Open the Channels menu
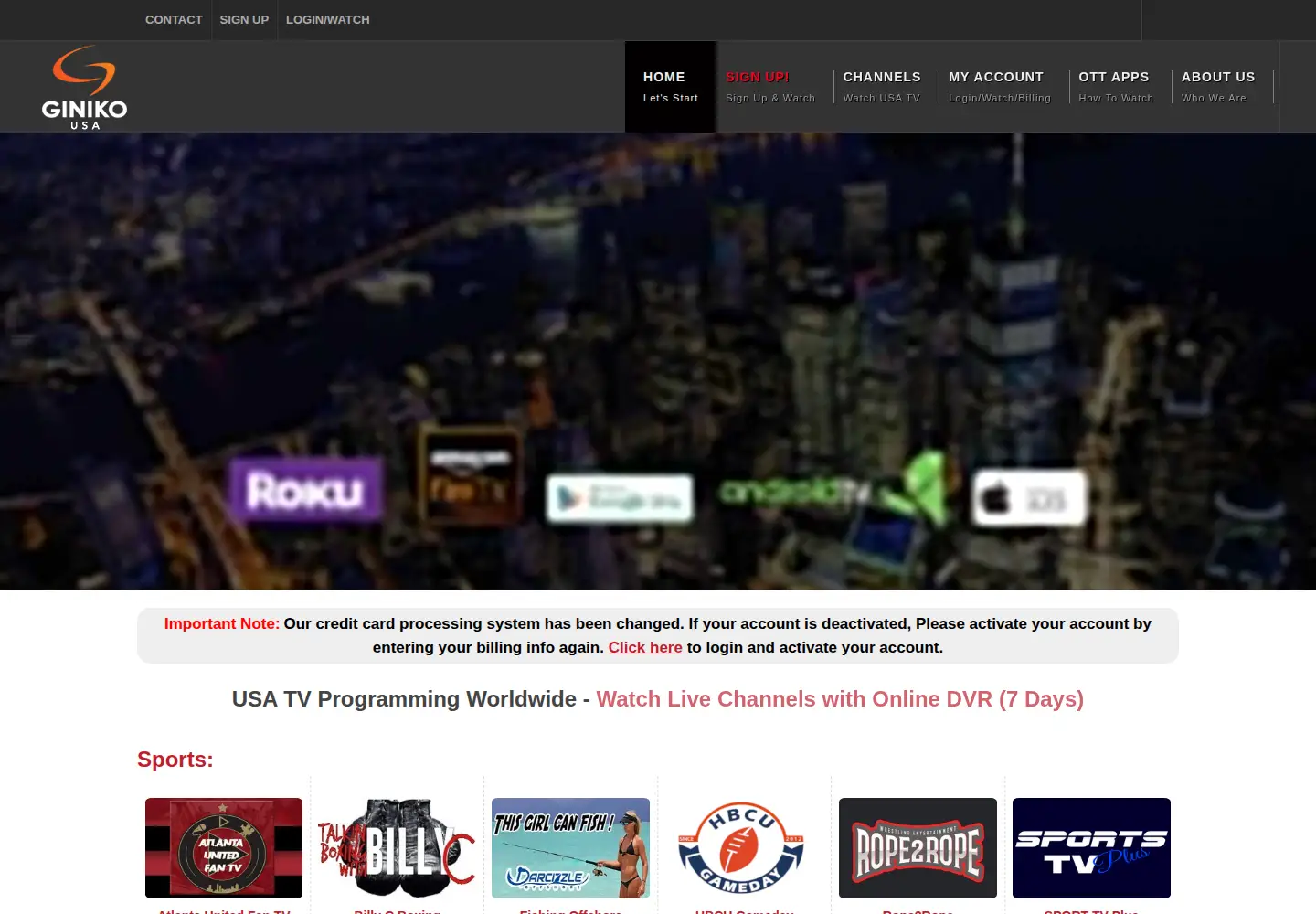Viewport: 1316px width, 914px height. point(882,87)
